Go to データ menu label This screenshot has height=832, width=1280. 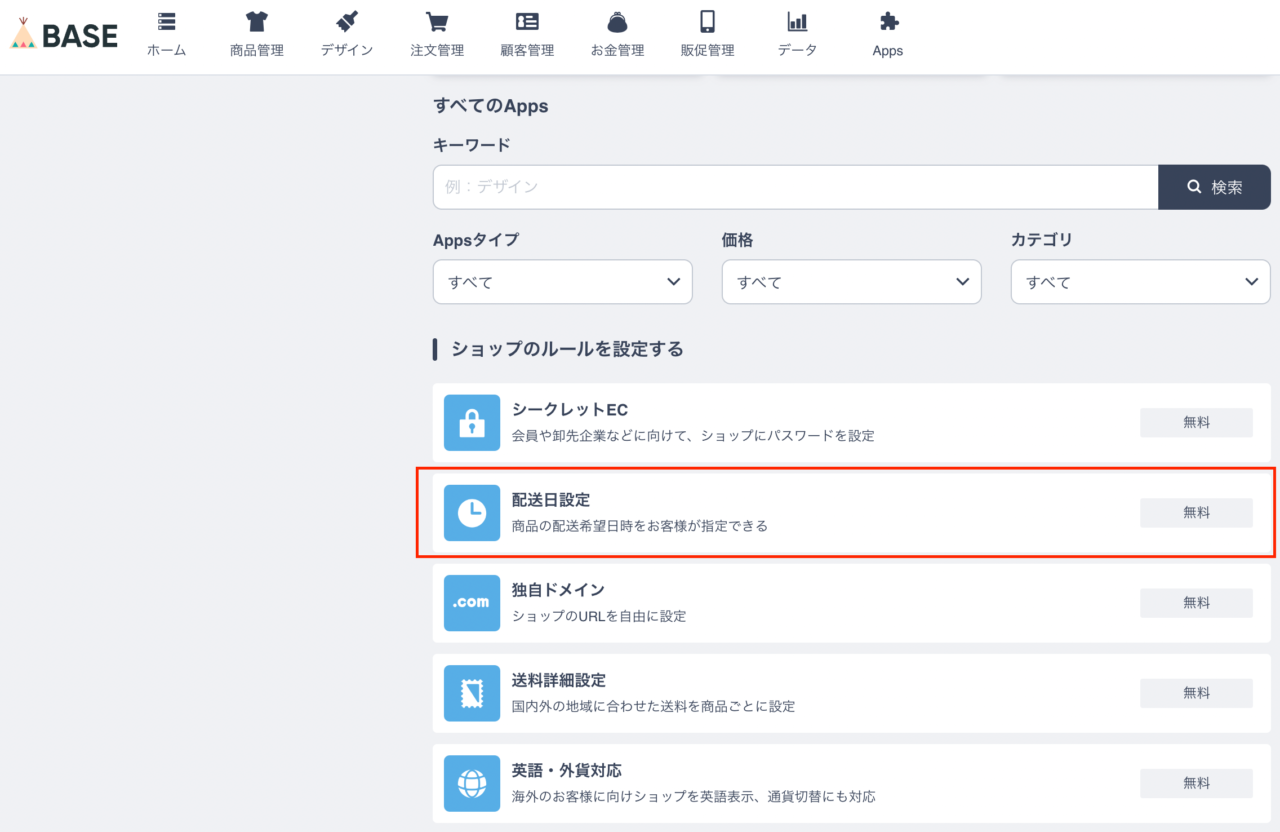pos(797,50)
